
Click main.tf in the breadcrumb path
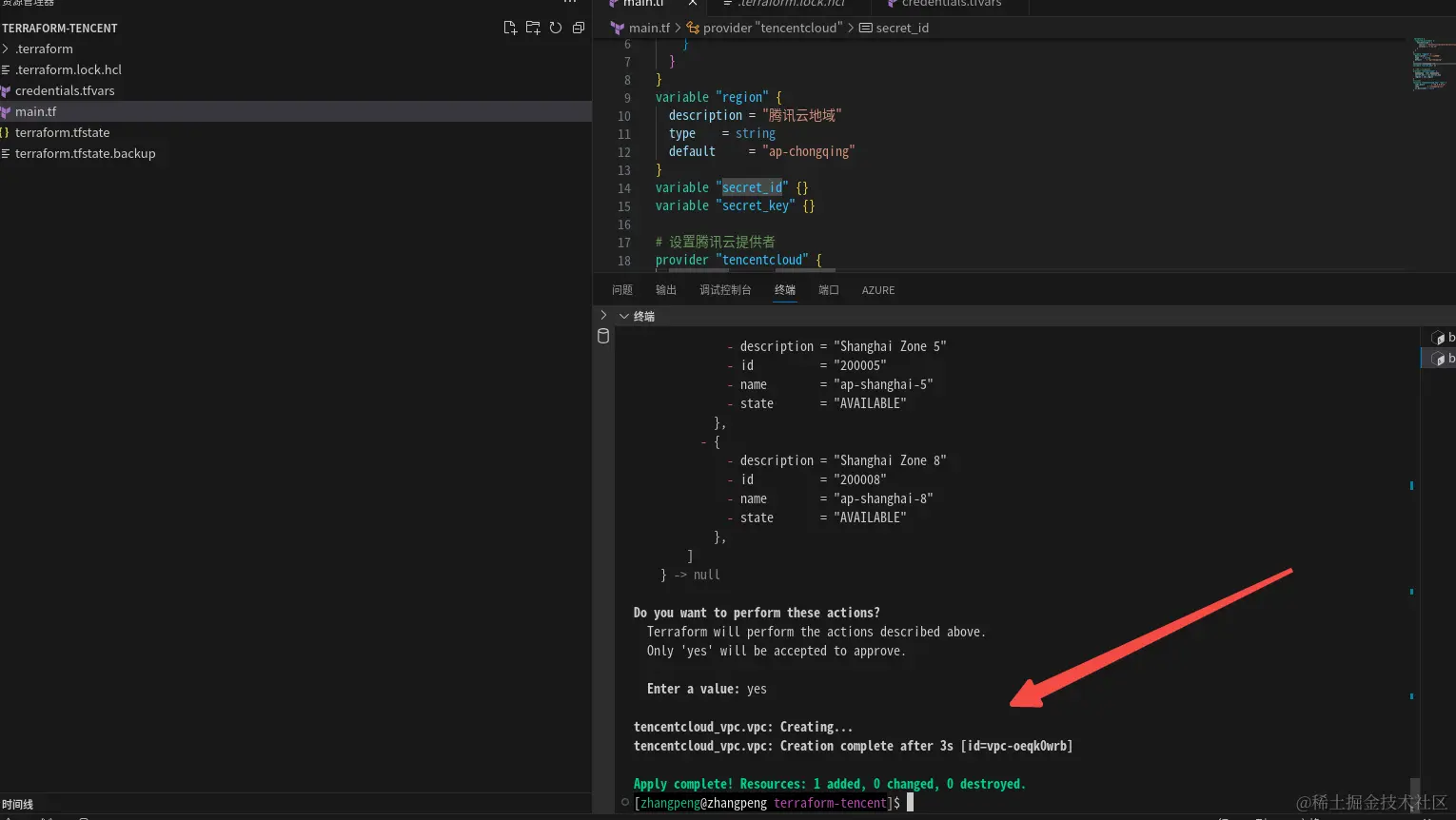649,28
